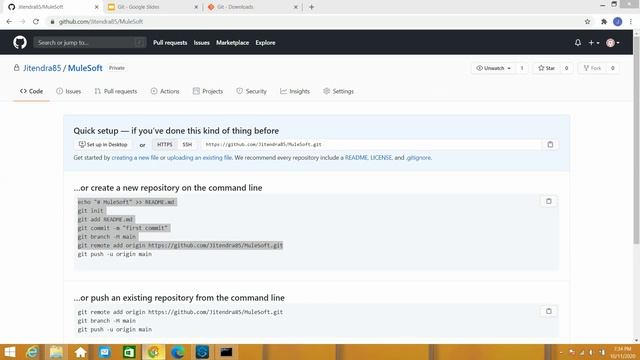Open the .gitignore link
The image size is (640, 360).
[x=418, y=158]
